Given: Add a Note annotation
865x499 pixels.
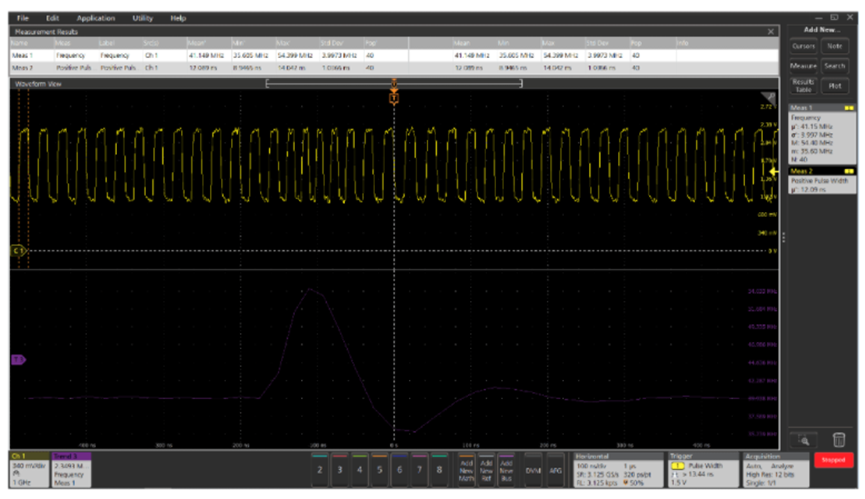Looking at the screenshot, I should 836,46.
